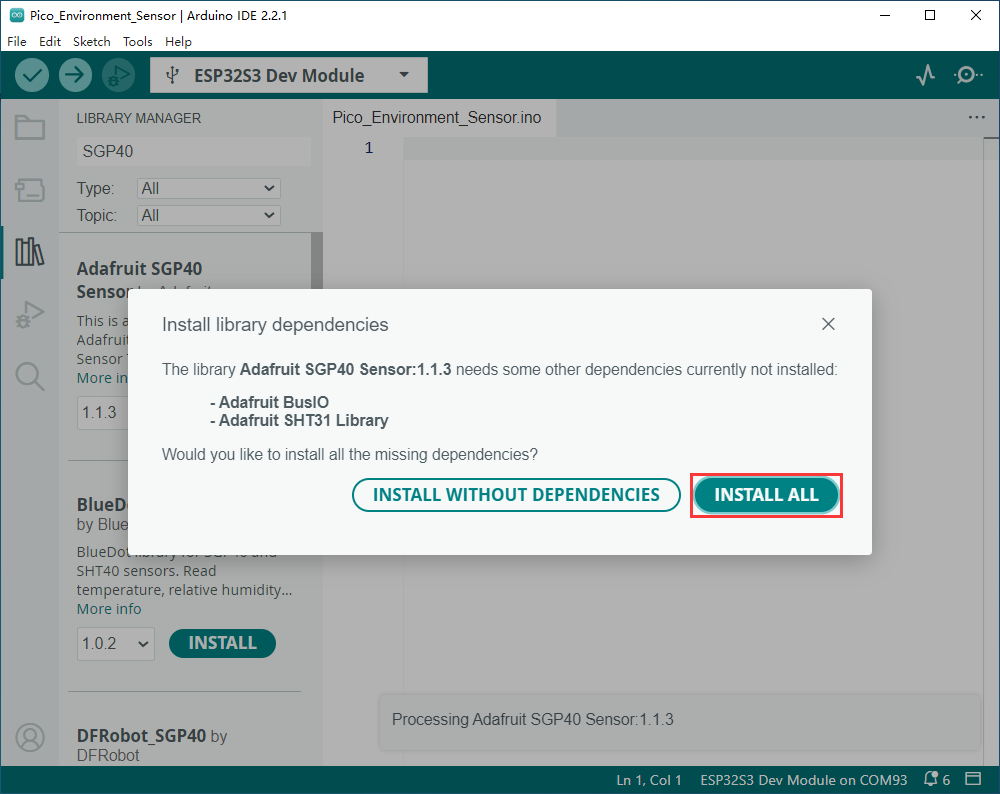1000x794 pixels.
Task: Click the Arduino IDE title bar logo
Action: point(17,15)
